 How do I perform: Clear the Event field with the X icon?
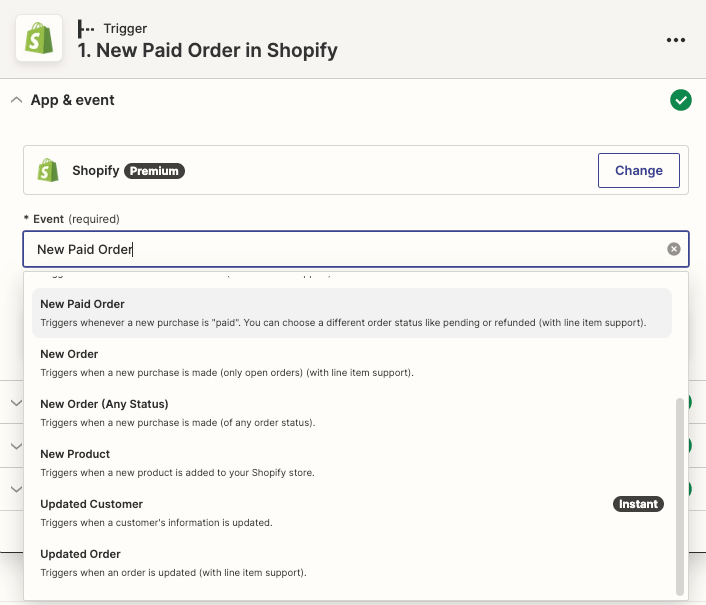click(674, 249)
